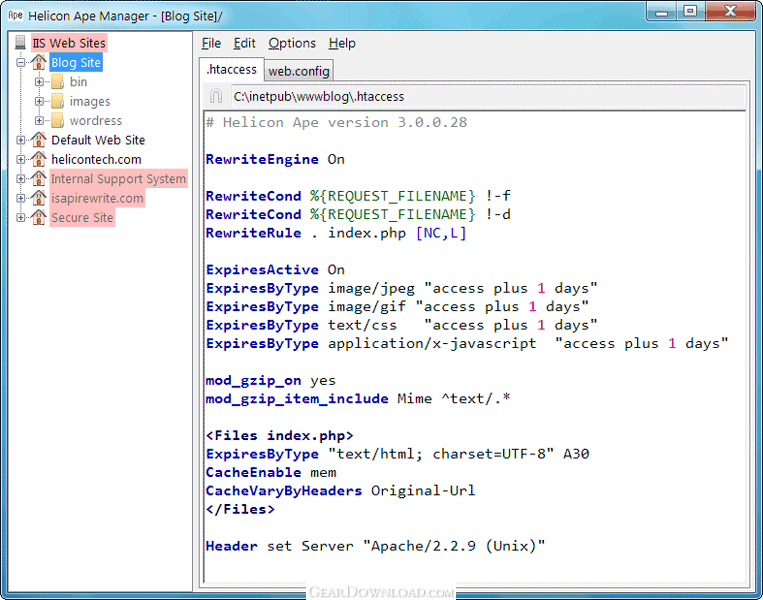The image size is (763, 600).
Task: Click the Internal Support System site icon
Action: click(38, 179)
